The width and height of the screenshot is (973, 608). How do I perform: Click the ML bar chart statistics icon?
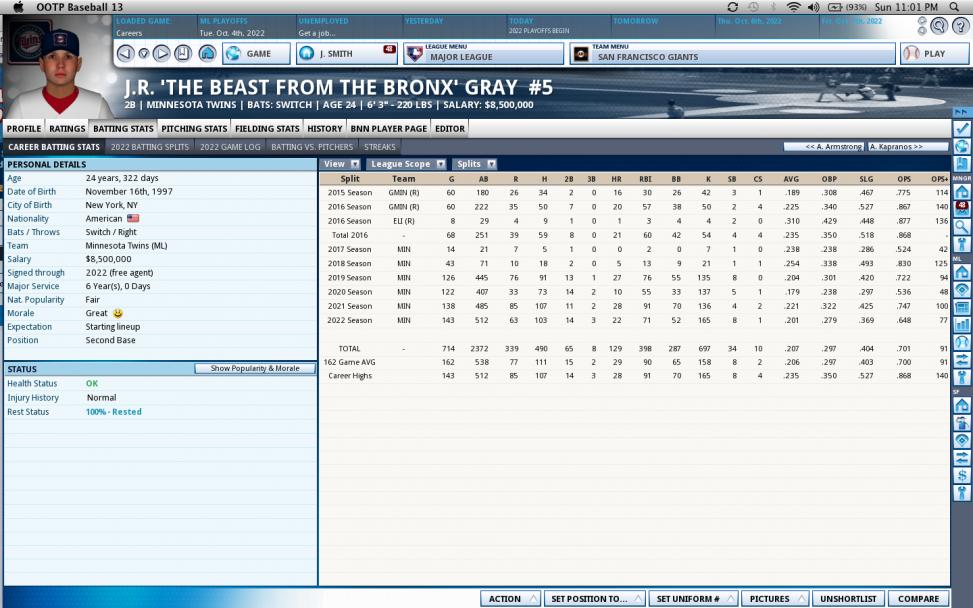pos(962,324)
